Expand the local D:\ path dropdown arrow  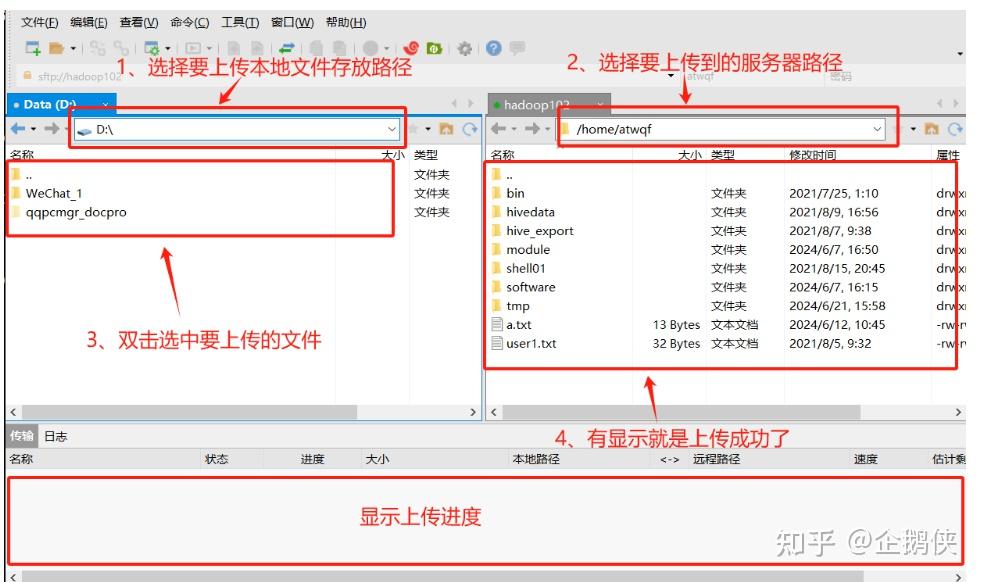click(391, 129)
